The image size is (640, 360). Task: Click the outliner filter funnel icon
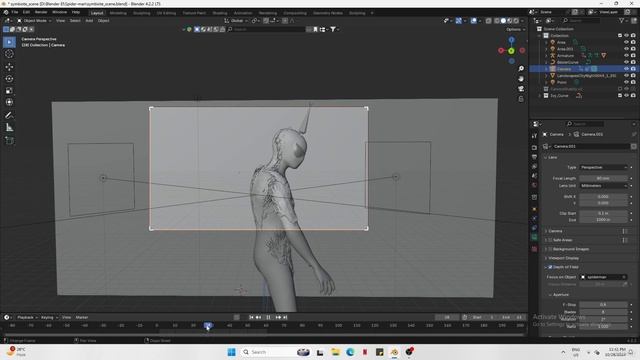[x=621, y=20]
